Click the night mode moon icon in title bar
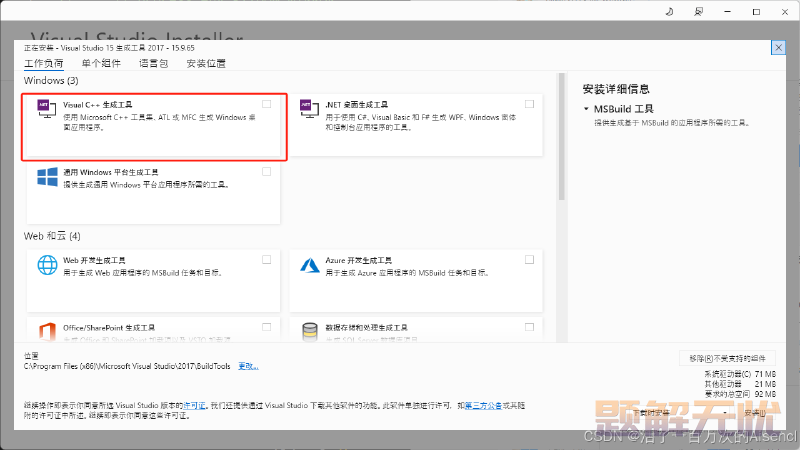Image resolution: width=800 pixels, height=450 pixels. (669, 11)
